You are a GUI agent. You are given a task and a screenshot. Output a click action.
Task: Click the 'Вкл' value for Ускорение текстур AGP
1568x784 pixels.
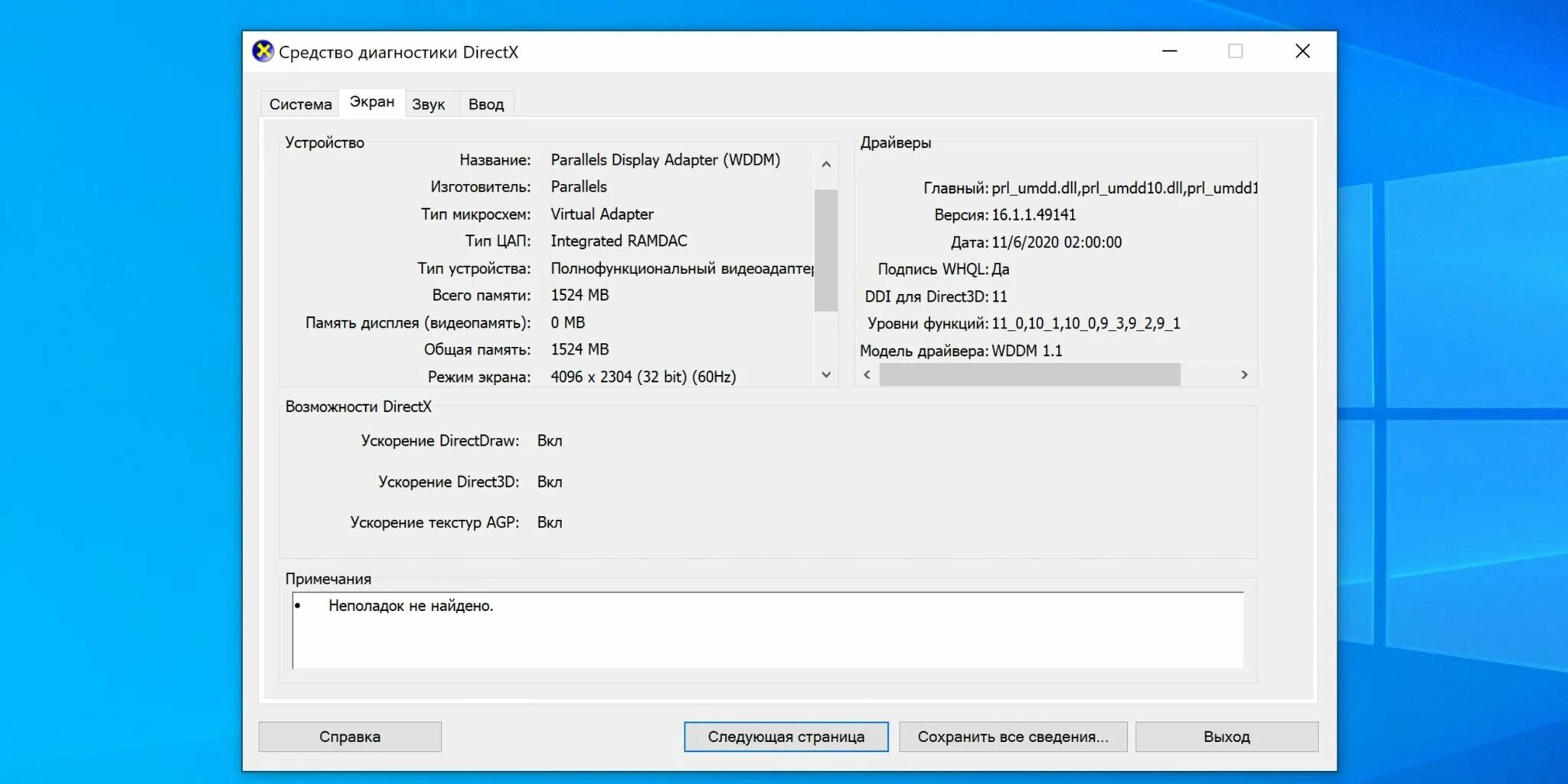[550, 523]
